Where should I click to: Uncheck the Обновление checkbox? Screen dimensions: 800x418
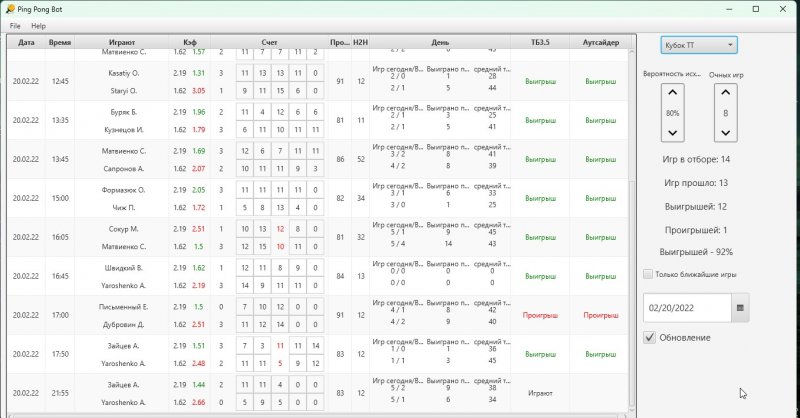tap(649, 337)
